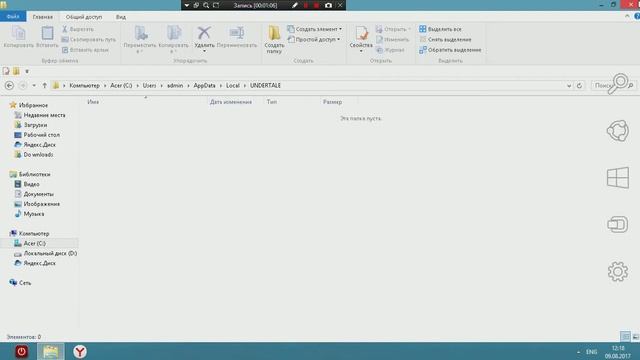Click Снять выделение in the ribbon

point(445,40)
